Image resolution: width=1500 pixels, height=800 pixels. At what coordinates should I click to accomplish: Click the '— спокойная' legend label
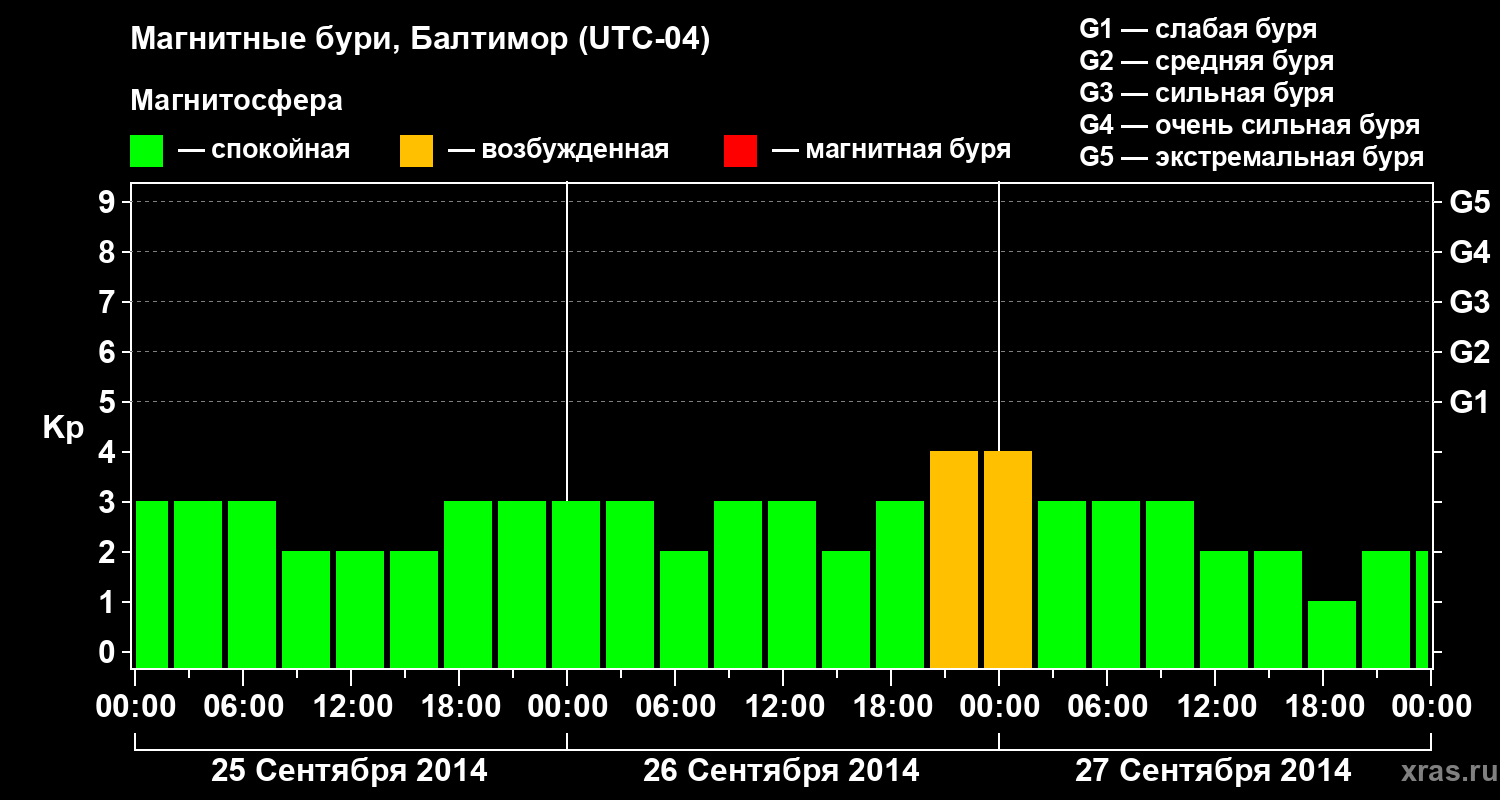point(264,150)
